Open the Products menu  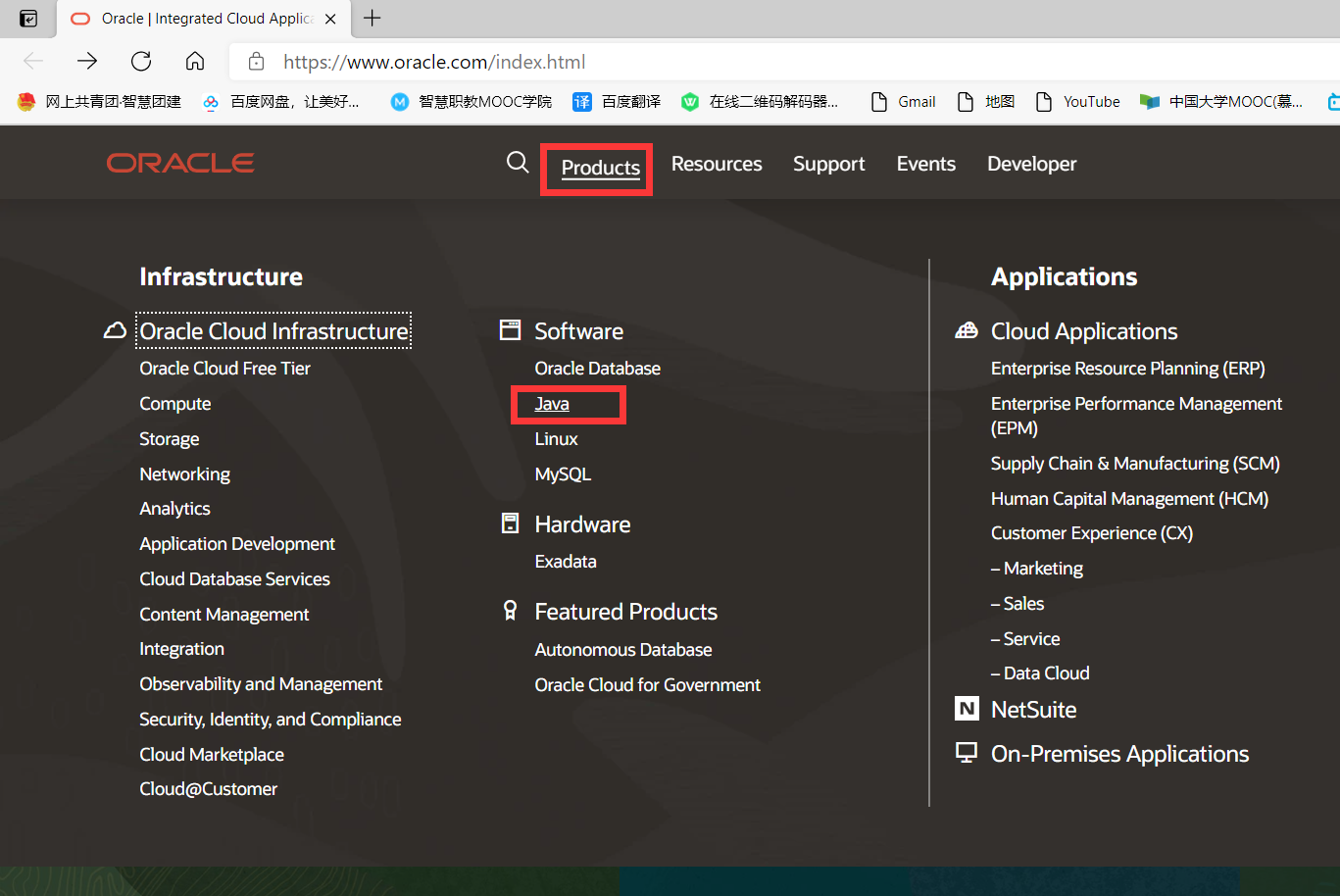point(600,168)
